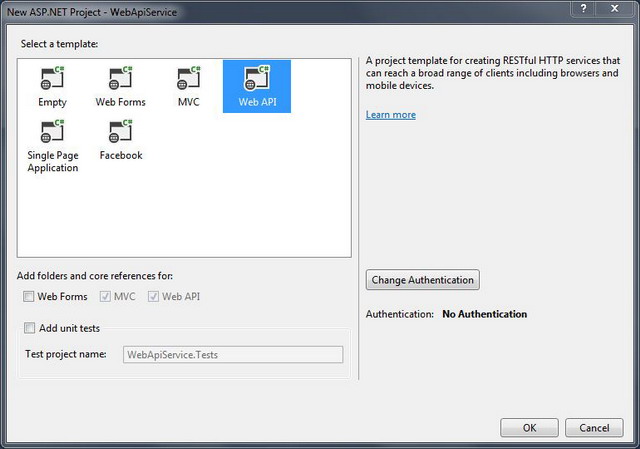
Task: Choose the Facebook template icon
Action: pos(120,131)
